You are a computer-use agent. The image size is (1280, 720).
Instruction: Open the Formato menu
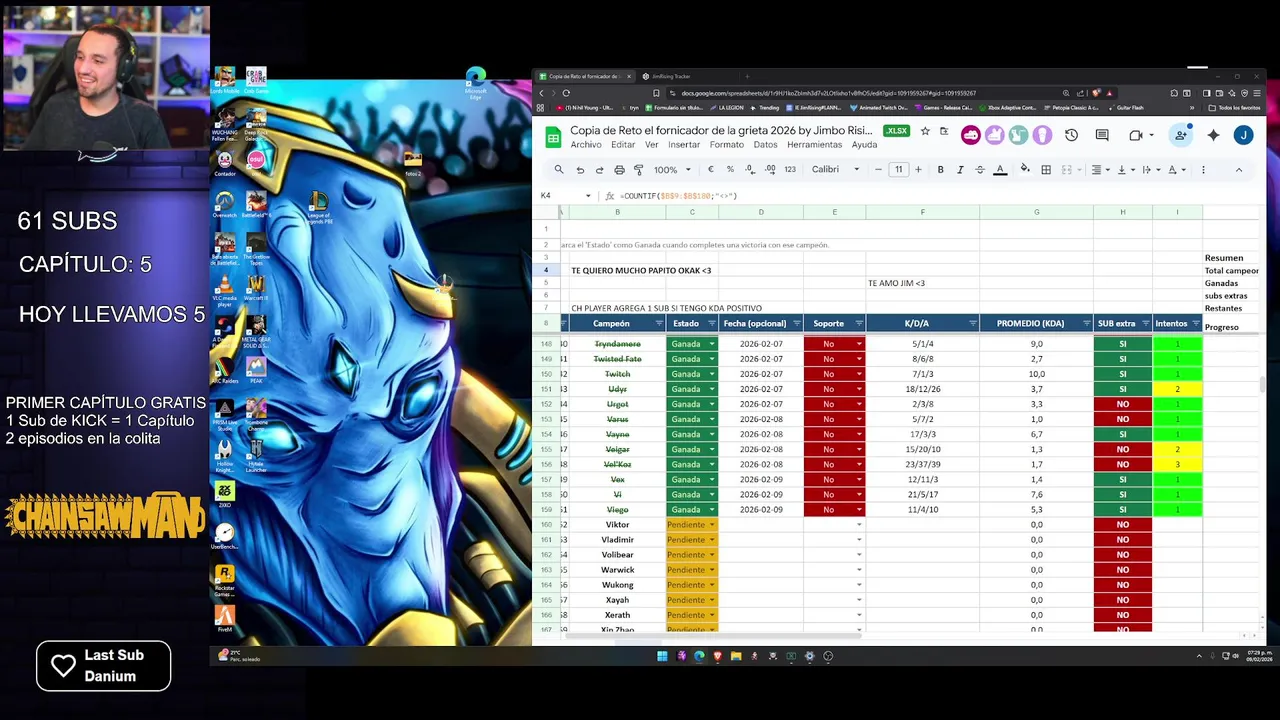tap(727, 145)
